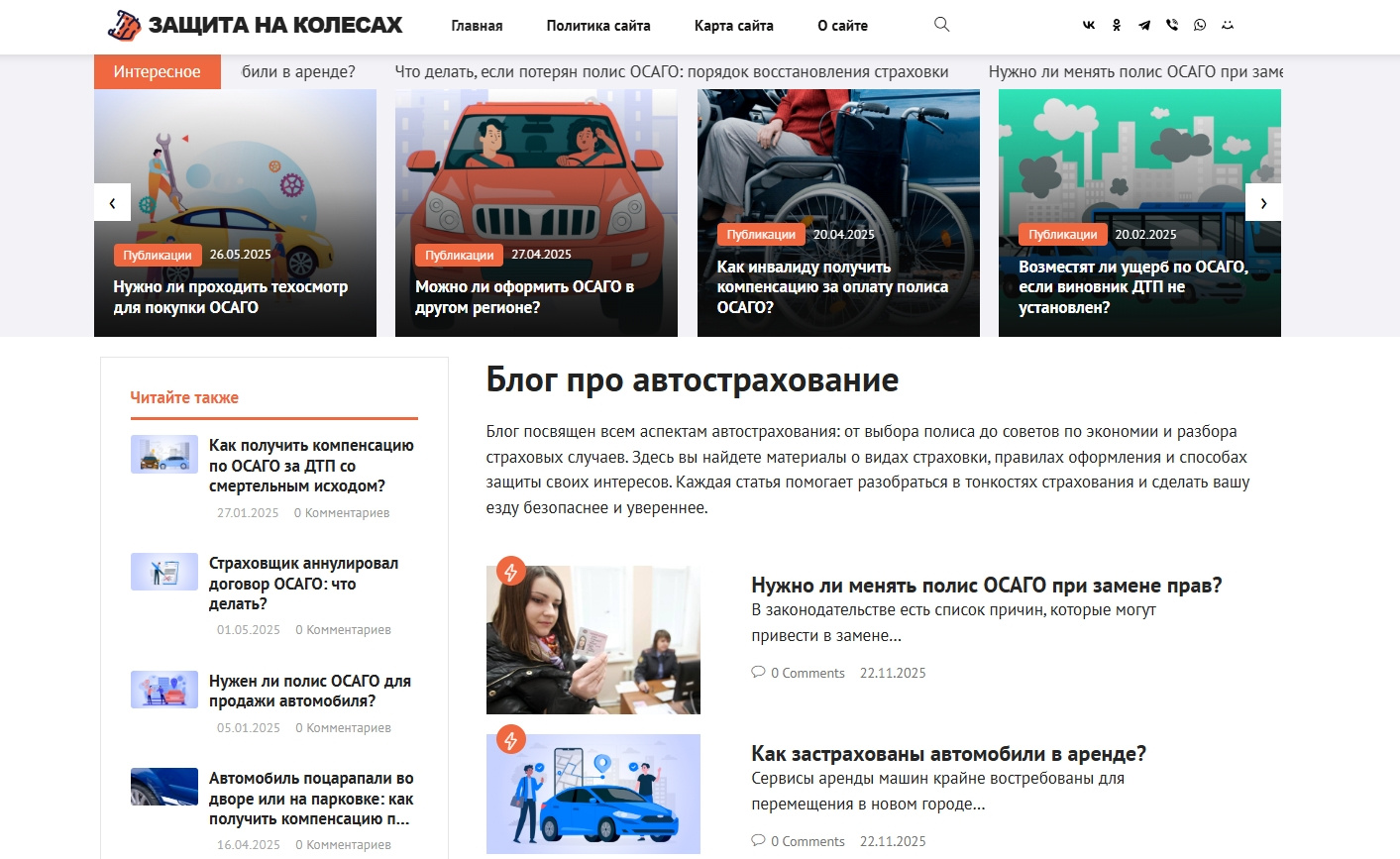
Task: Open slide title 'Нужно ли проходить техосмотр для покупки ОСАГО'
Action: point(231,297)
